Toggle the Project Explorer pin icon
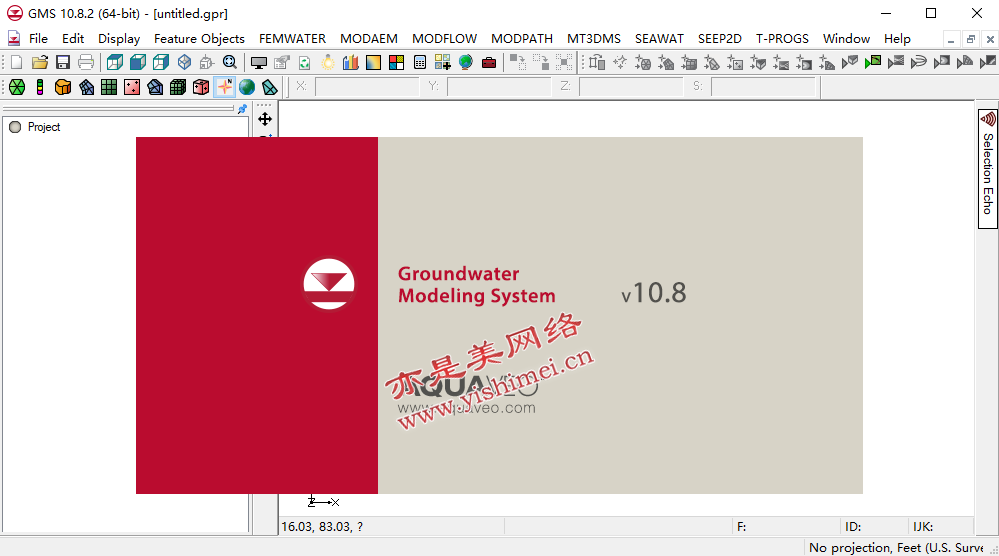 click(242, 109)
